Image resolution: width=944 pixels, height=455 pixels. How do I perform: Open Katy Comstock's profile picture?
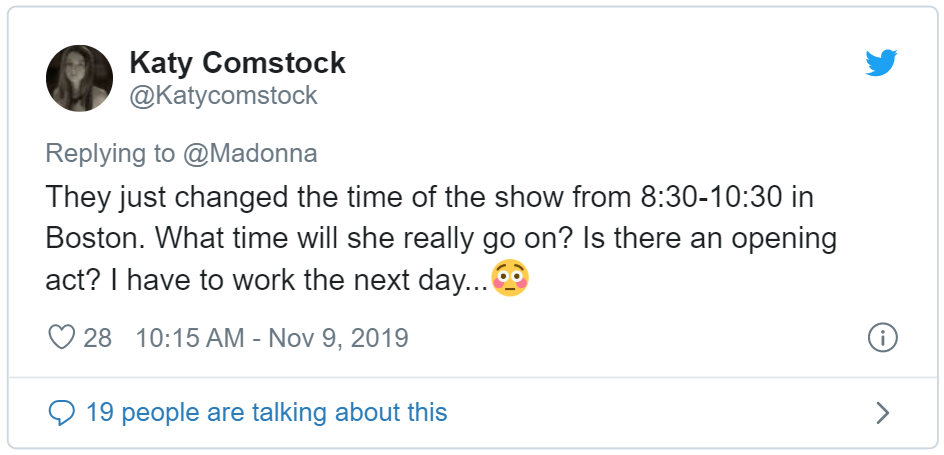pyautogui.click(x=79, y=78)
